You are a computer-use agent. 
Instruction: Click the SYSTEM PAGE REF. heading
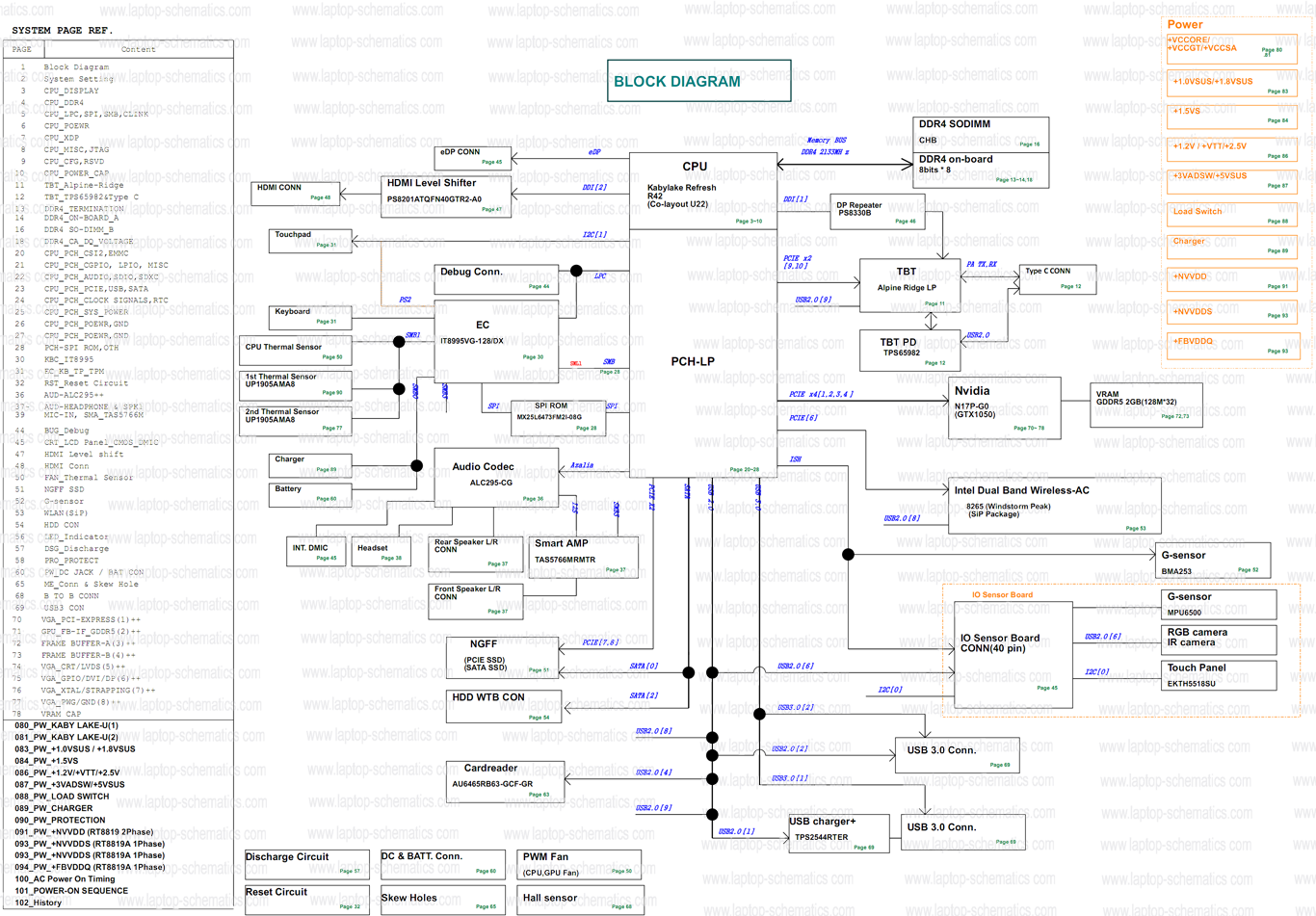coord(62,31)
